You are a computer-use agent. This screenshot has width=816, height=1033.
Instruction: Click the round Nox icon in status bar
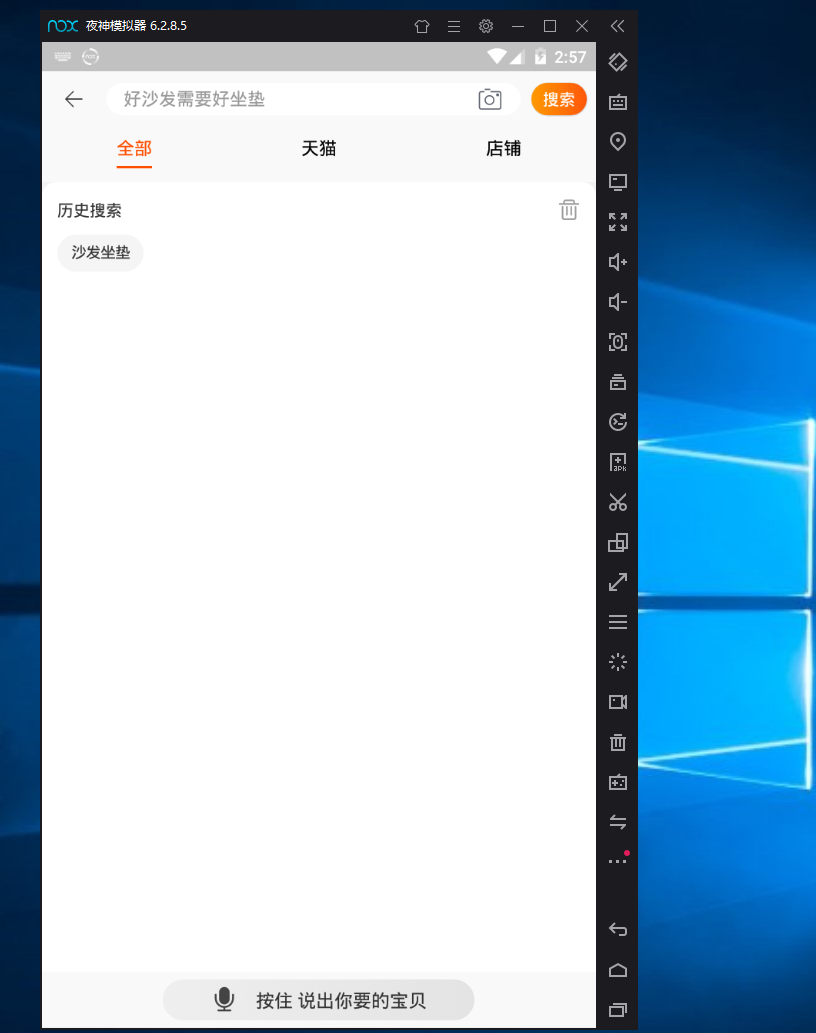click(90, 57)
